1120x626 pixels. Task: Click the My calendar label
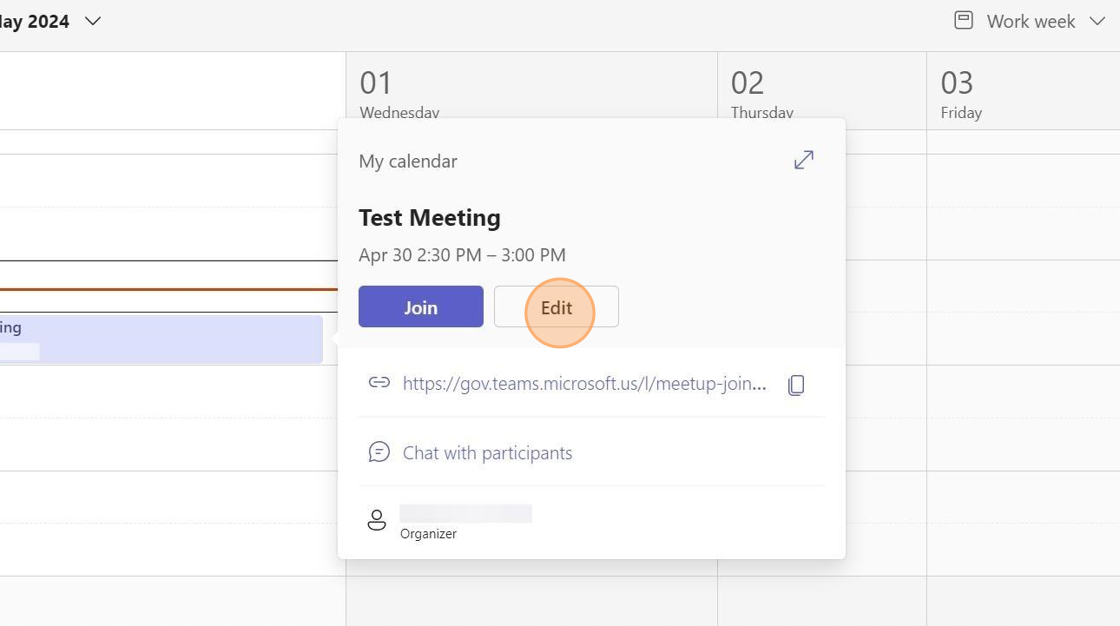(408, 161)
